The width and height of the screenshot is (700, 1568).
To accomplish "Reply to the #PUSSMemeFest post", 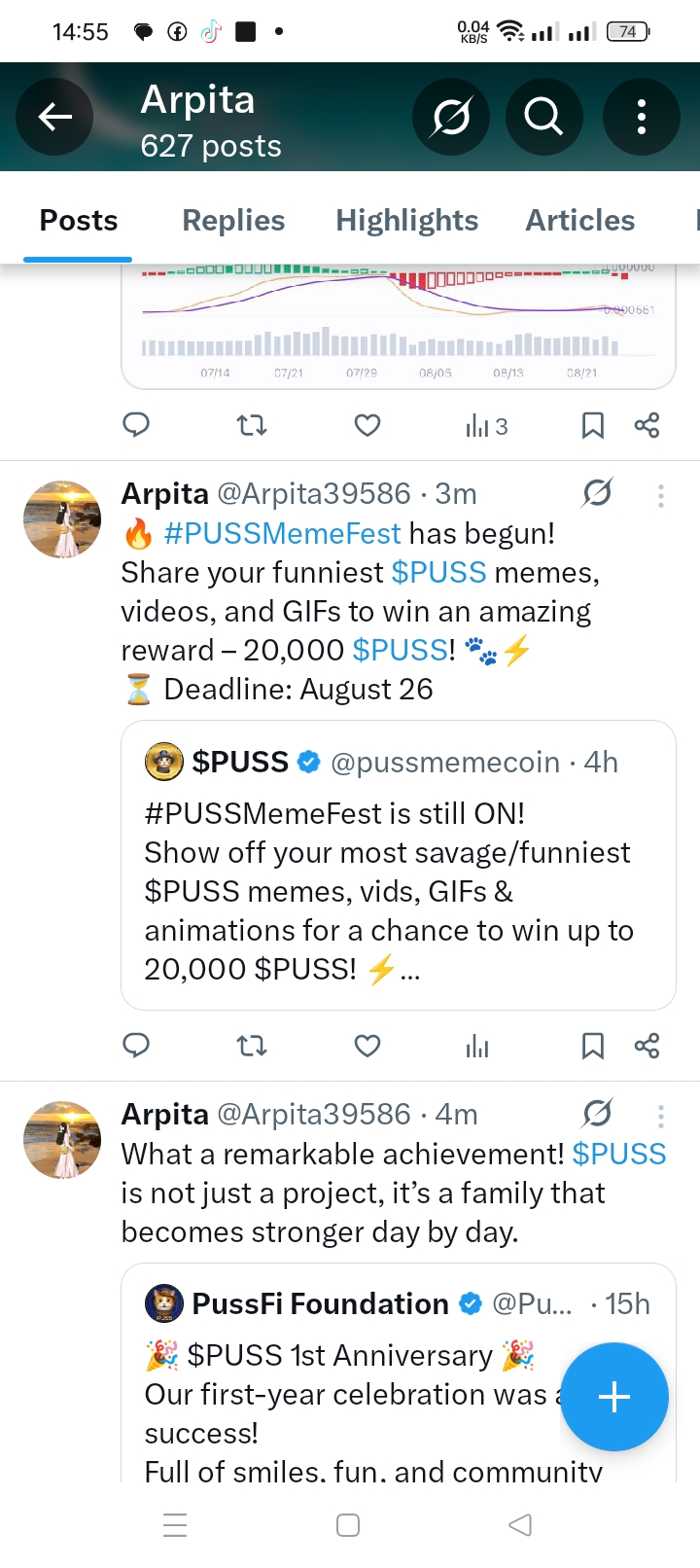I will (x=136, y=1046).
